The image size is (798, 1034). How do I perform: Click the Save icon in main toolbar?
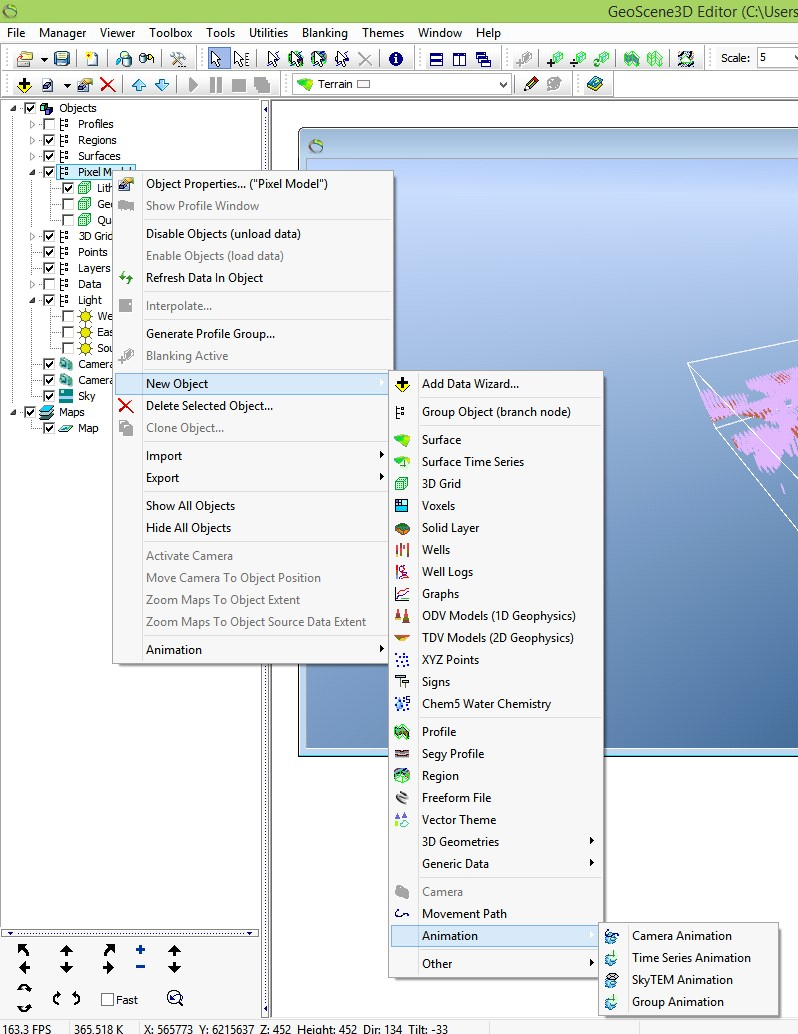tap(62, 59)
